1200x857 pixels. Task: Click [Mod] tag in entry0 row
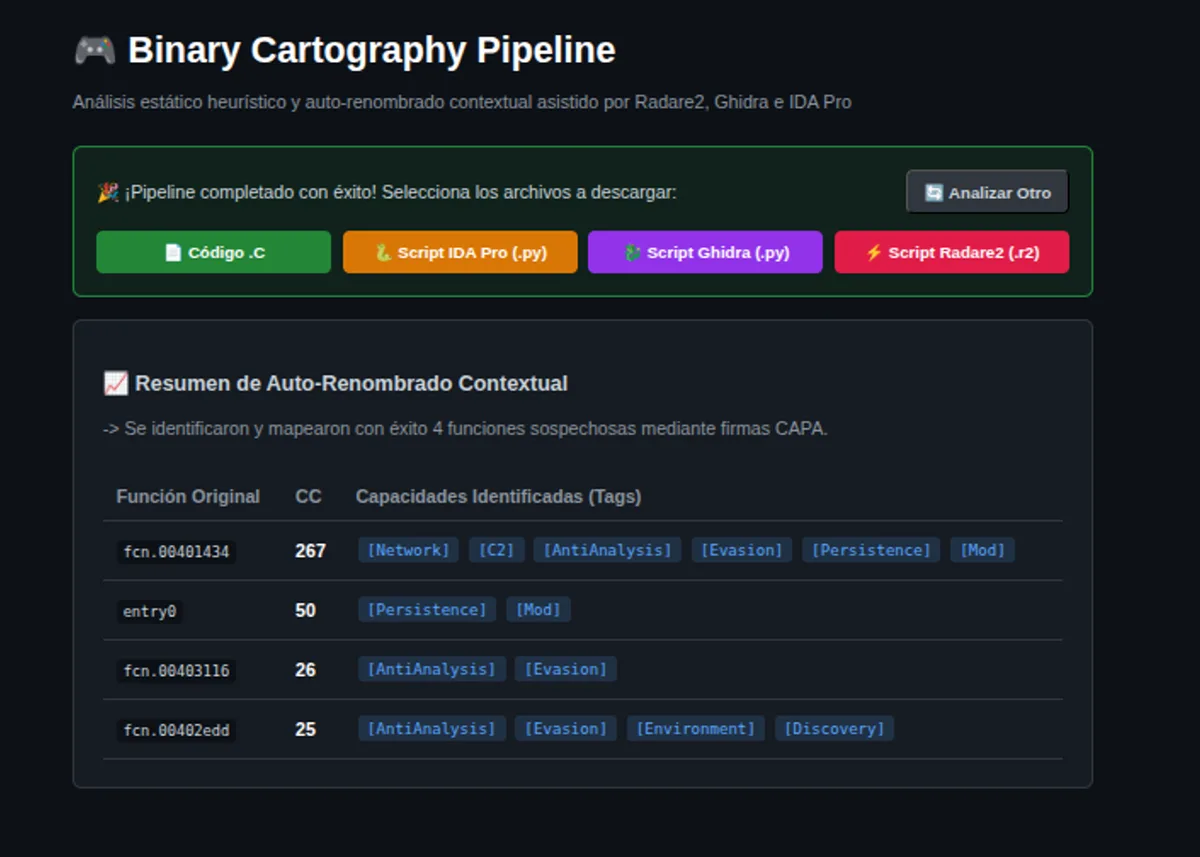point(538,609)
